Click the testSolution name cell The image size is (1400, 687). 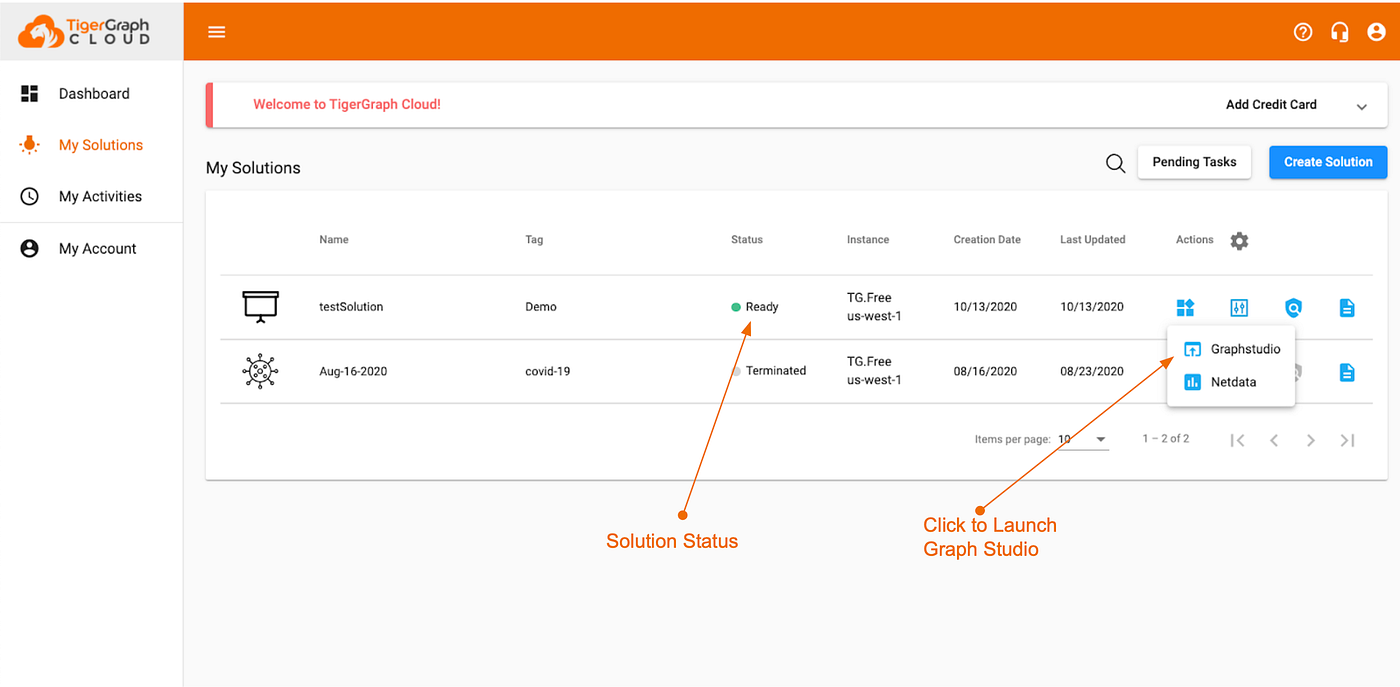[x=351, y=307]
